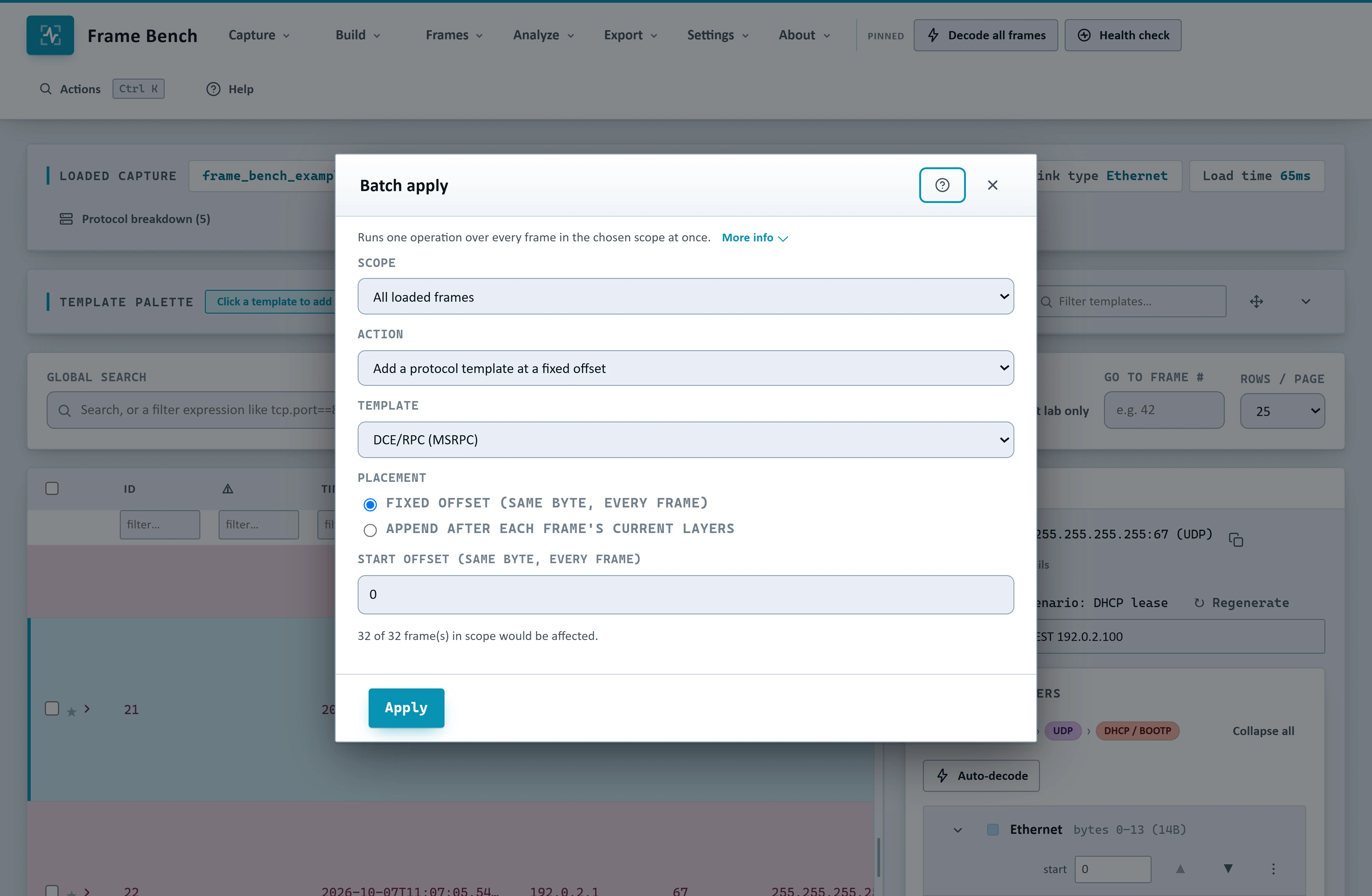Expand frame 21 row chevron
Image resolution: width=1372 pixels, height=896 pixels.
pos(87,709)
